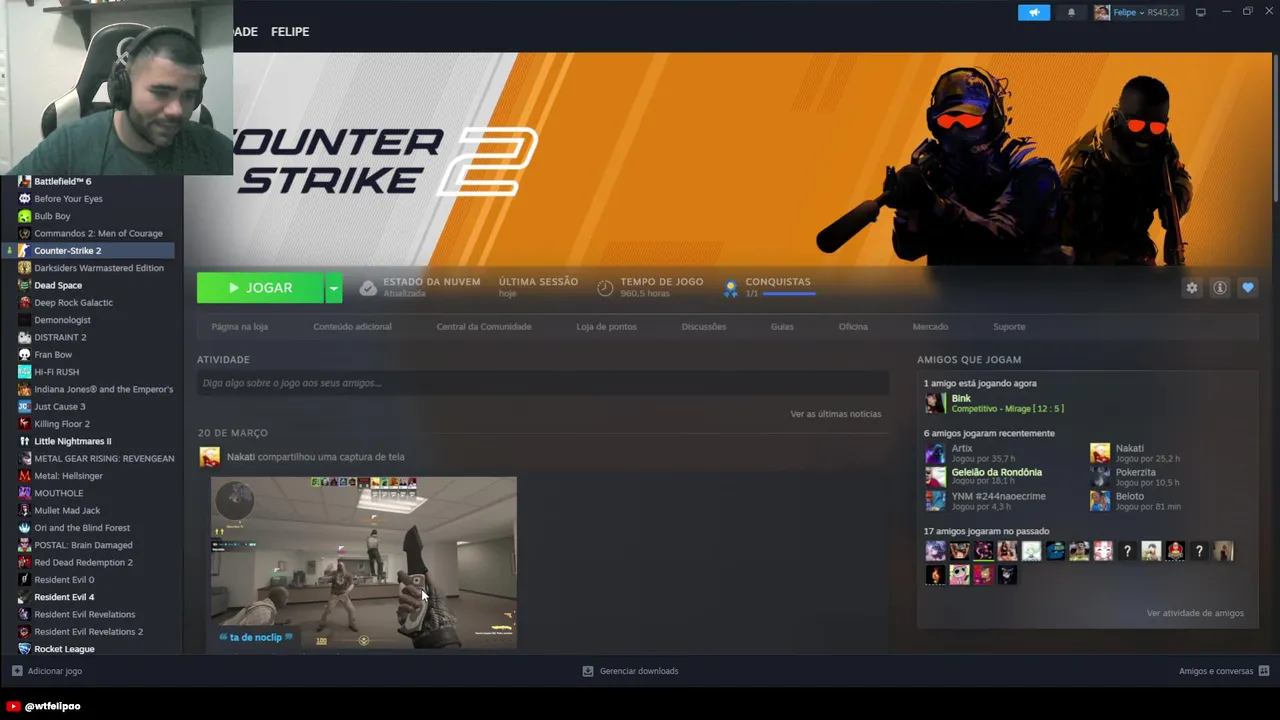Click the first unknown question-mark friend avatar

pos(1127,551)
